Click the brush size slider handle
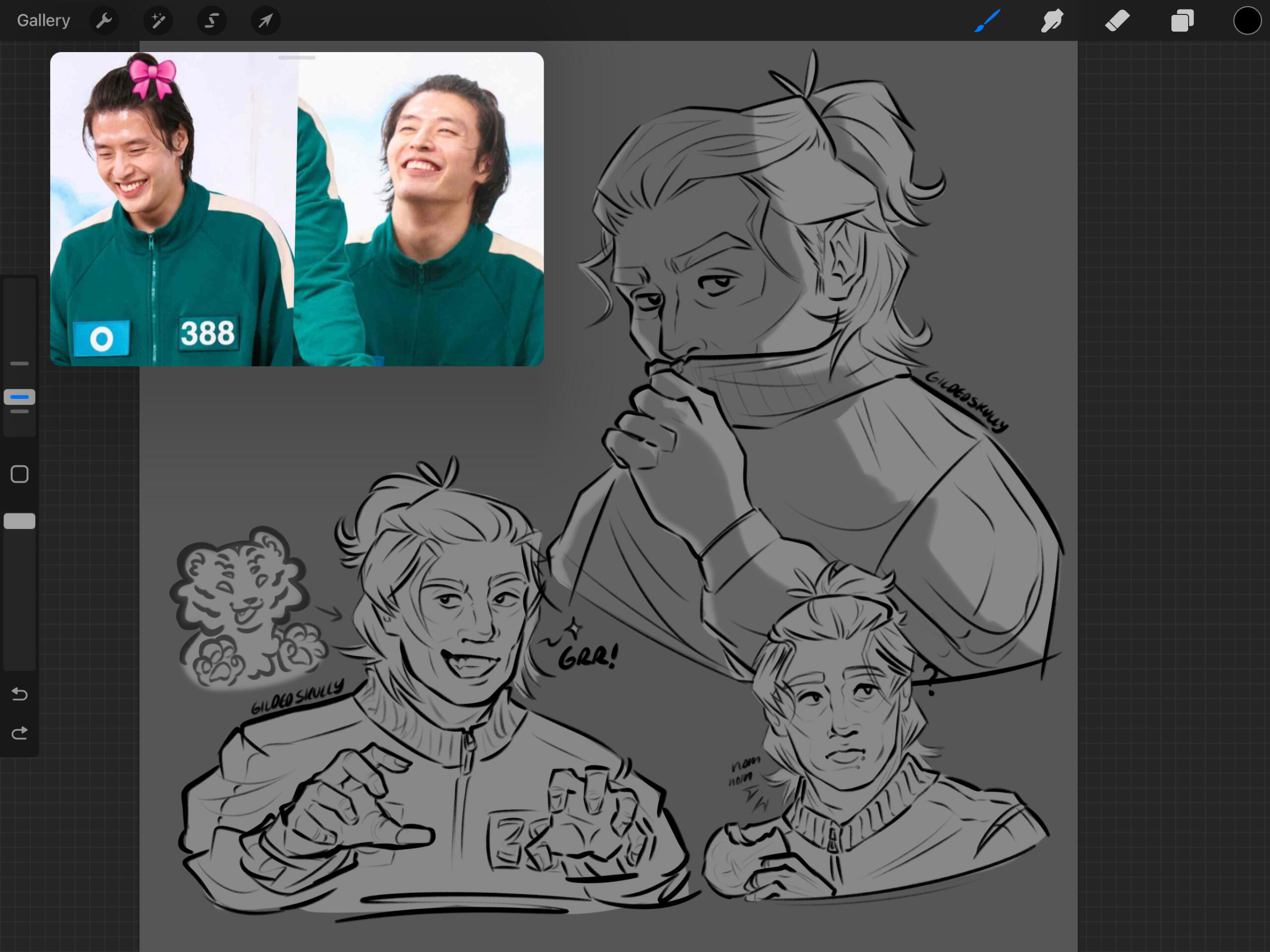Viewport: 1270px width, 952px height. coord(19,397)
